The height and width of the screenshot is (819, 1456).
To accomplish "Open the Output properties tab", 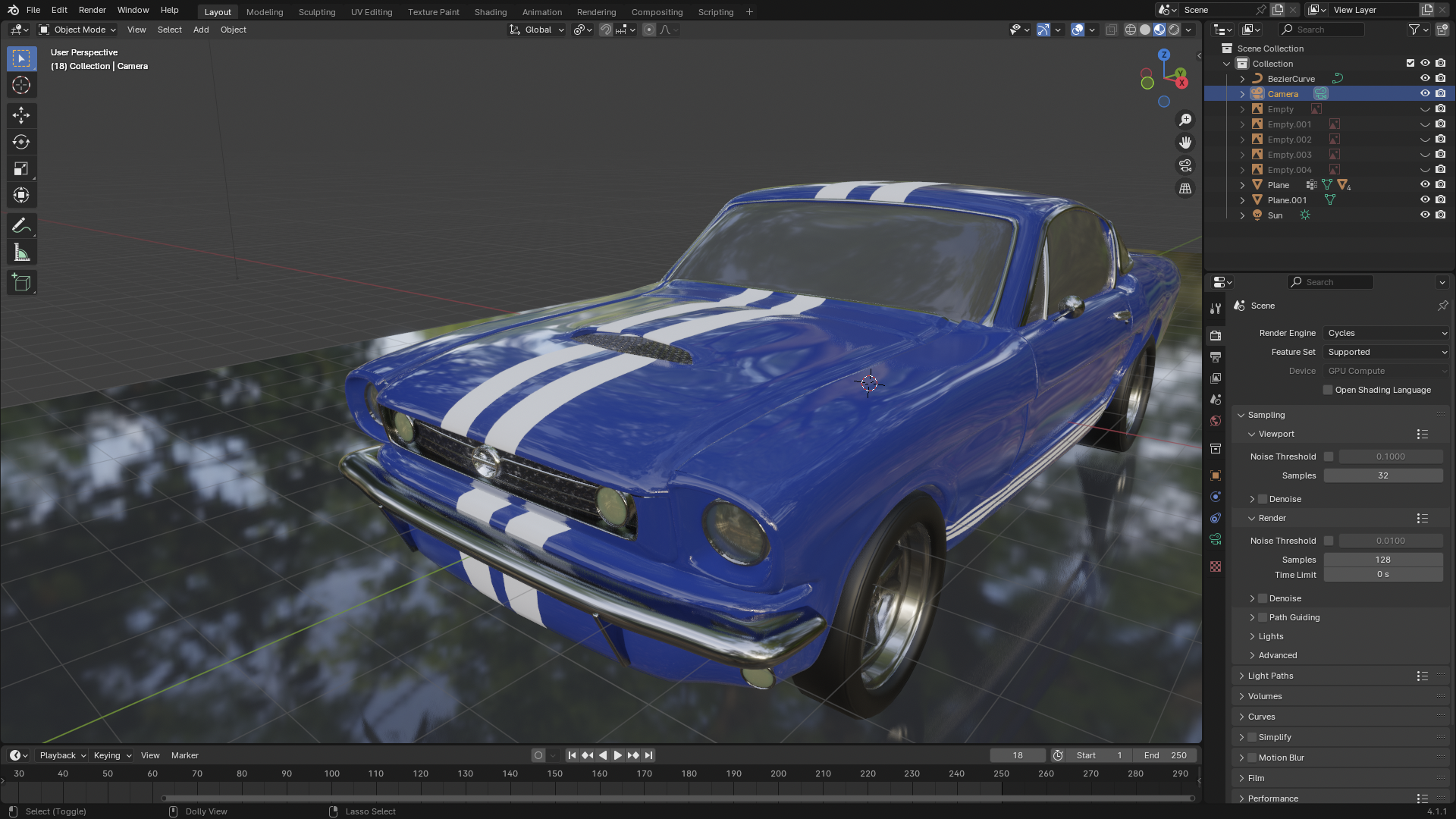I will (1216, 356).
